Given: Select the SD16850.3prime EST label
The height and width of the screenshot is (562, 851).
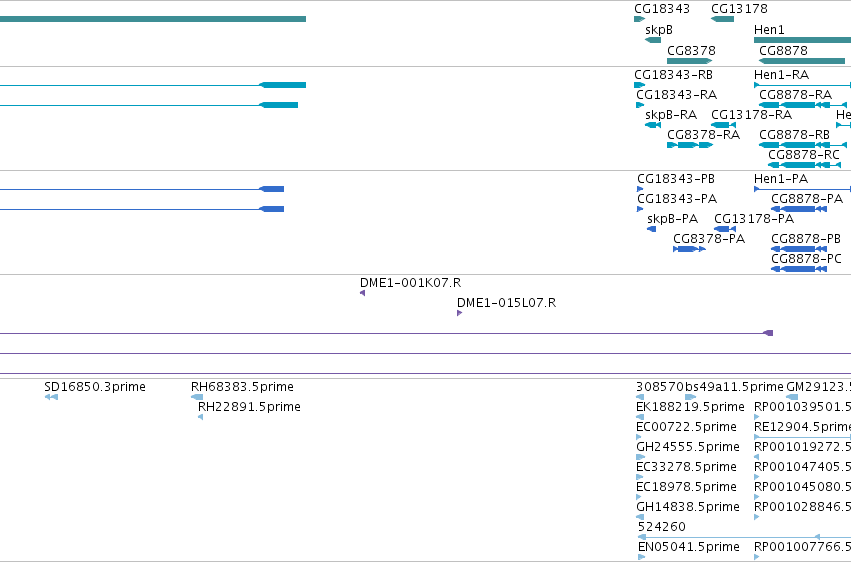Looking at the screenshot, I should (x=95, y=387).
